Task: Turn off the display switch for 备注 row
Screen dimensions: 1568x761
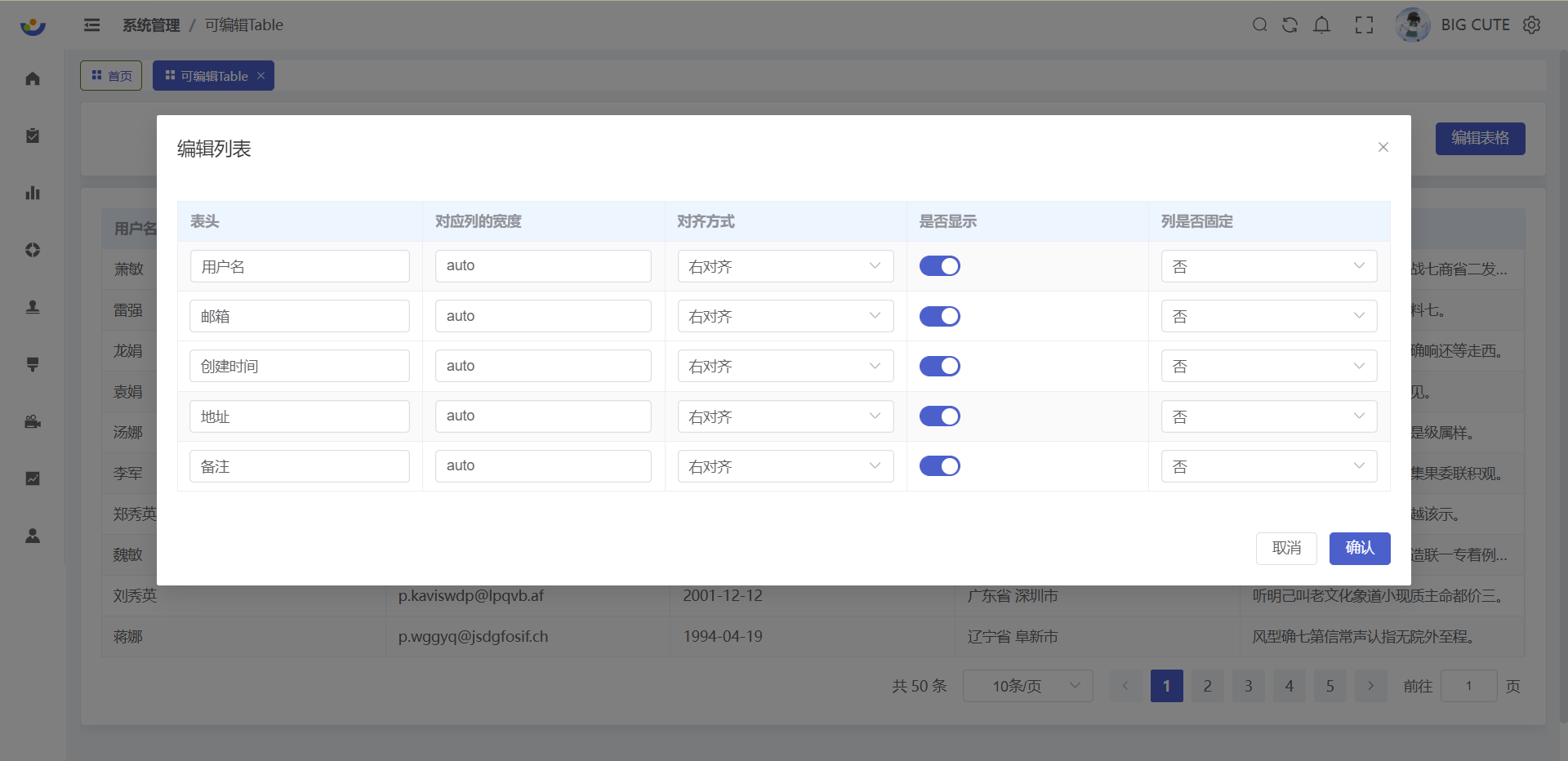Action: point(939,466)
